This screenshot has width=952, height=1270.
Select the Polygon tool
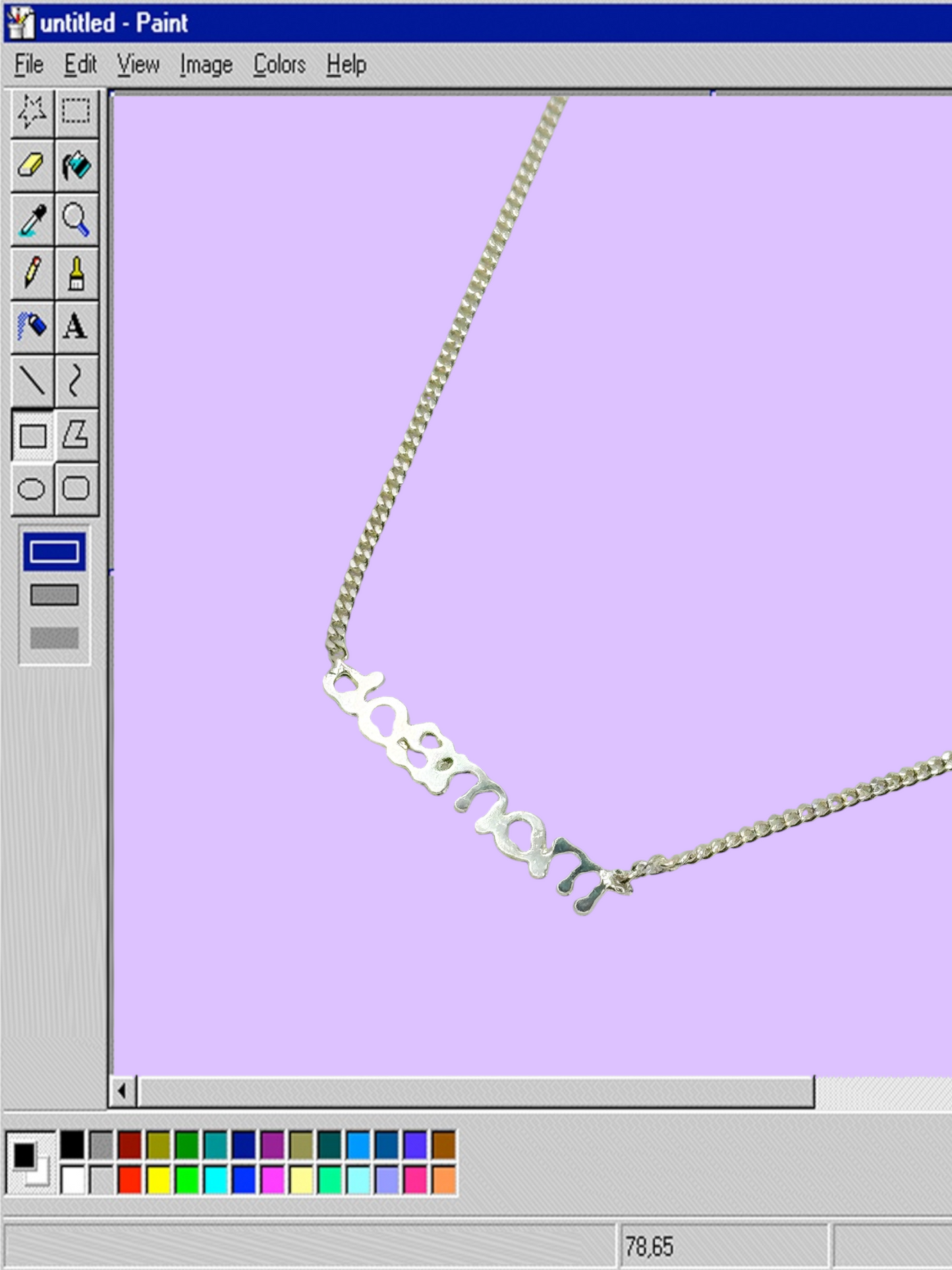coord(76,435)
